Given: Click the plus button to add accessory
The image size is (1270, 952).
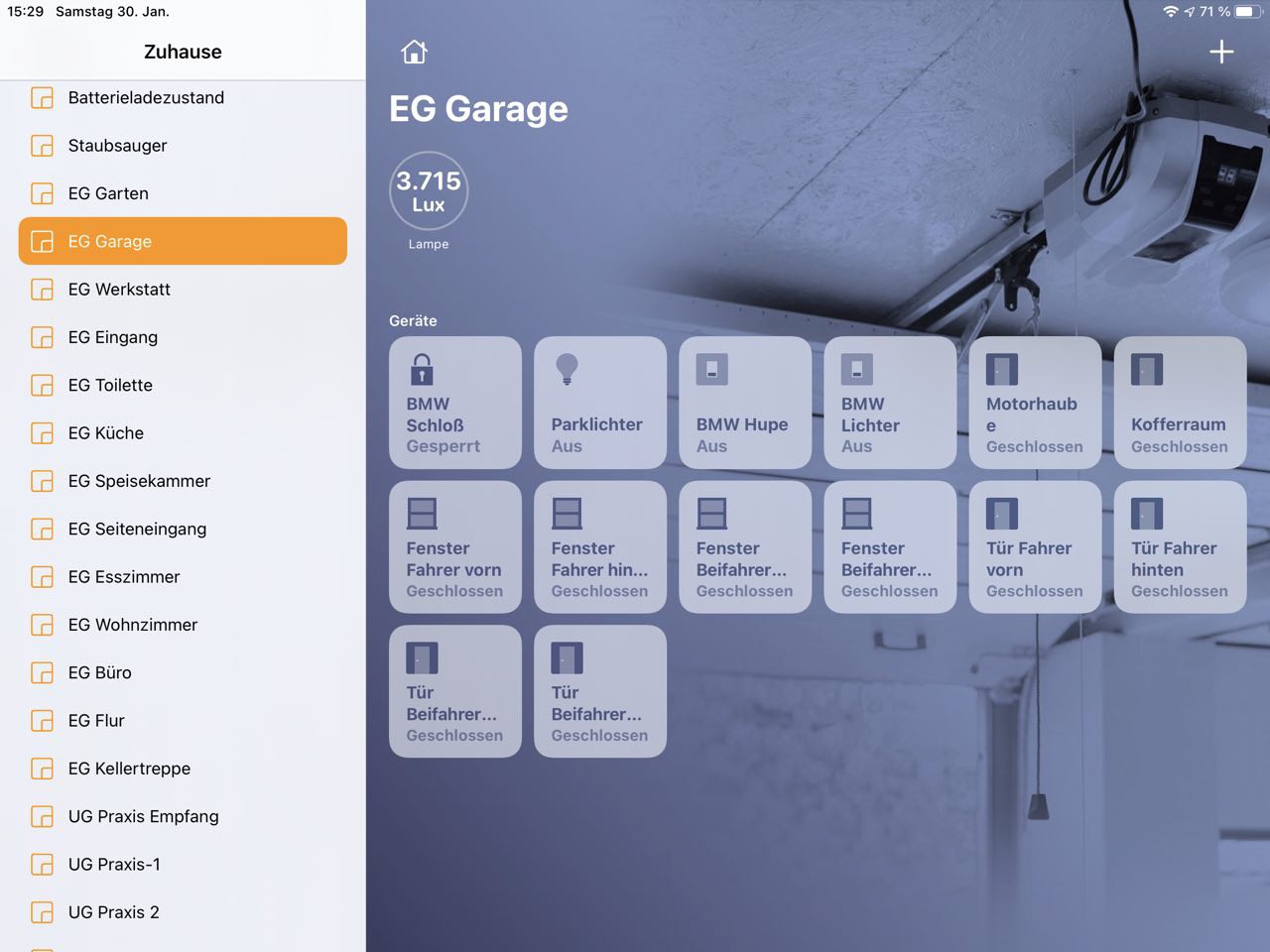Looking at the screenshot, I should click(1221, 52).
